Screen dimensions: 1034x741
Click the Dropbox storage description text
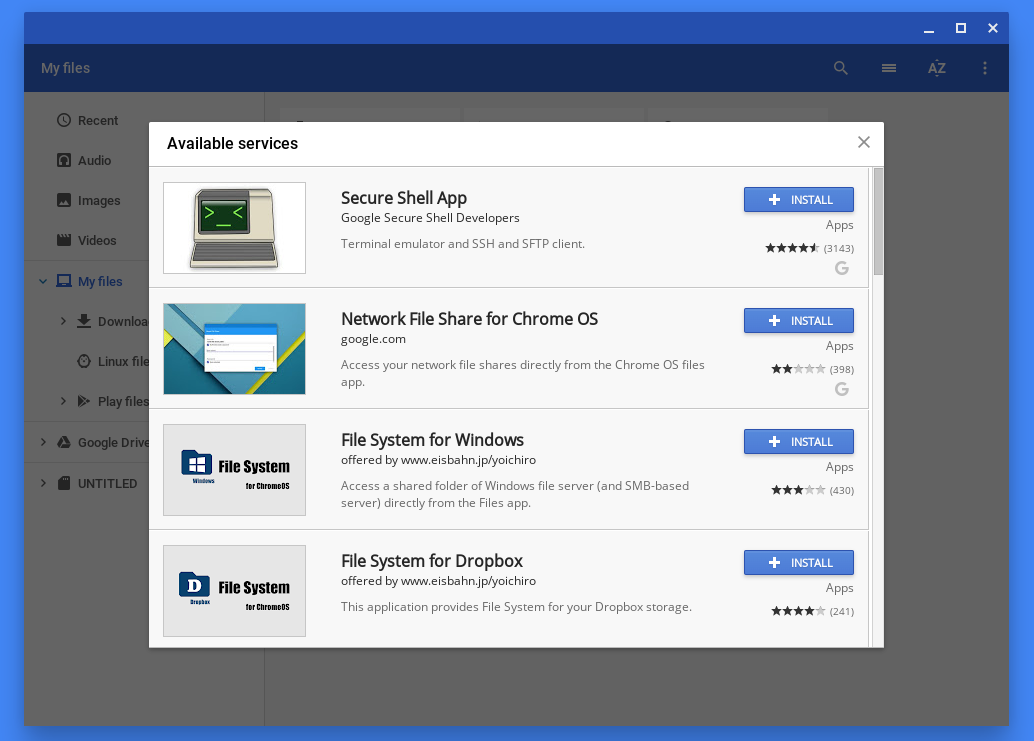coord(516,607)
